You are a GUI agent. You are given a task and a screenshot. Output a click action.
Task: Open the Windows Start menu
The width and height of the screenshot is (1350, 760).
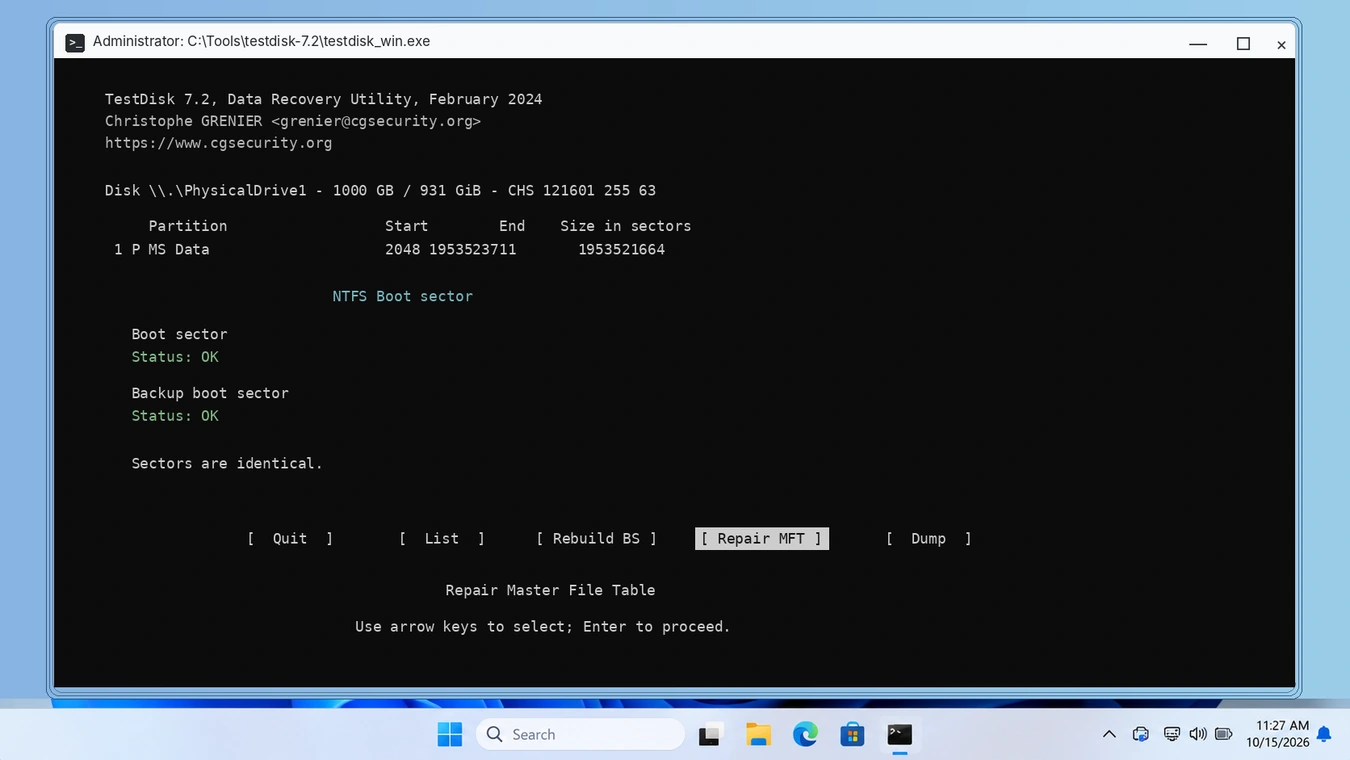pyautogui.click(x=450, y=734)
